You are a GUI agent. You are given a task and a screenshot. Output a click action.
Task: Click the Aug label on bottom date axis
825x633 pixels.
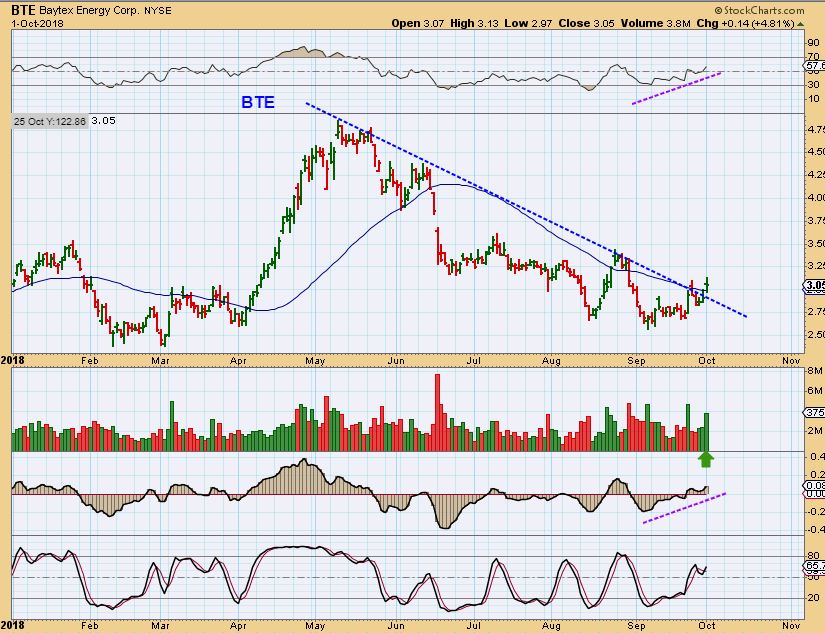(551, 626)
